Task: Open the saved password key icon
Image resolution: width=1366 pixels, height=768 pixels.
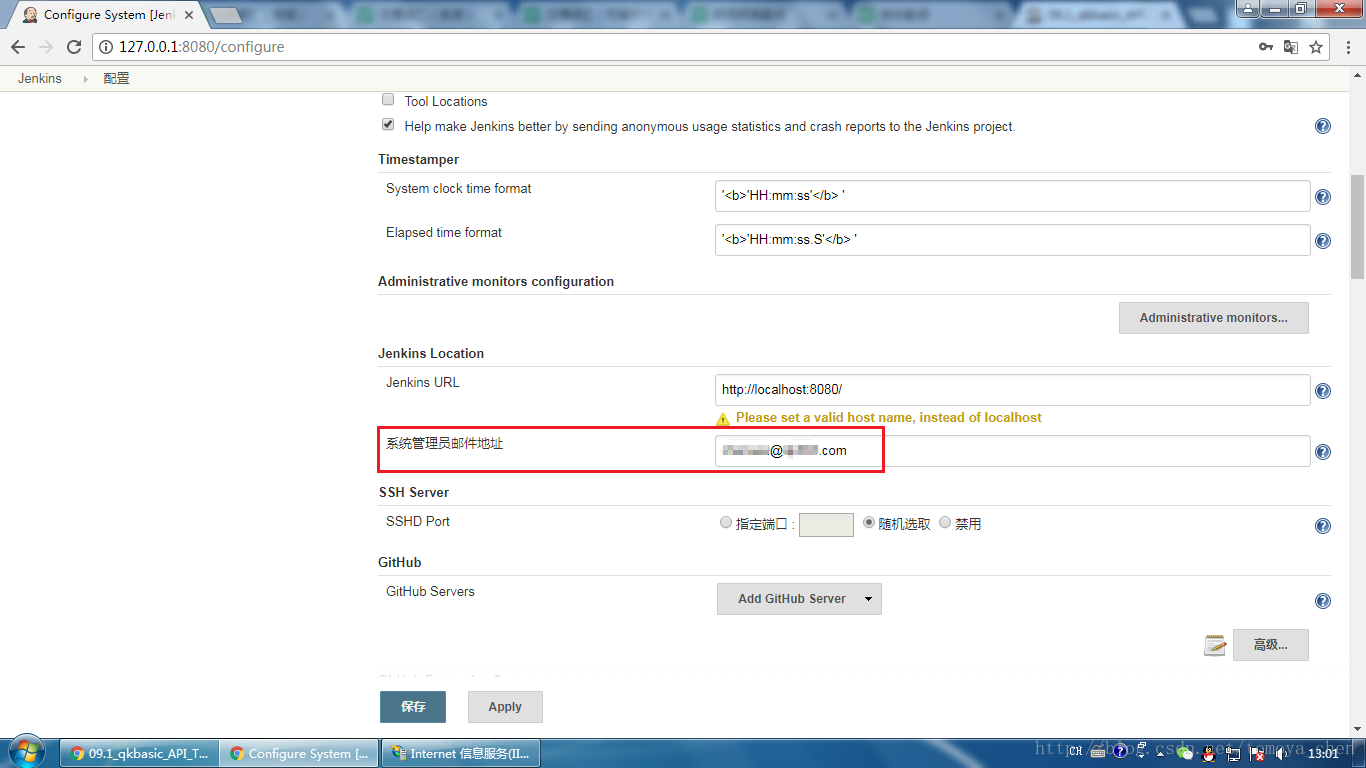Action: [x=1265, y=47]
